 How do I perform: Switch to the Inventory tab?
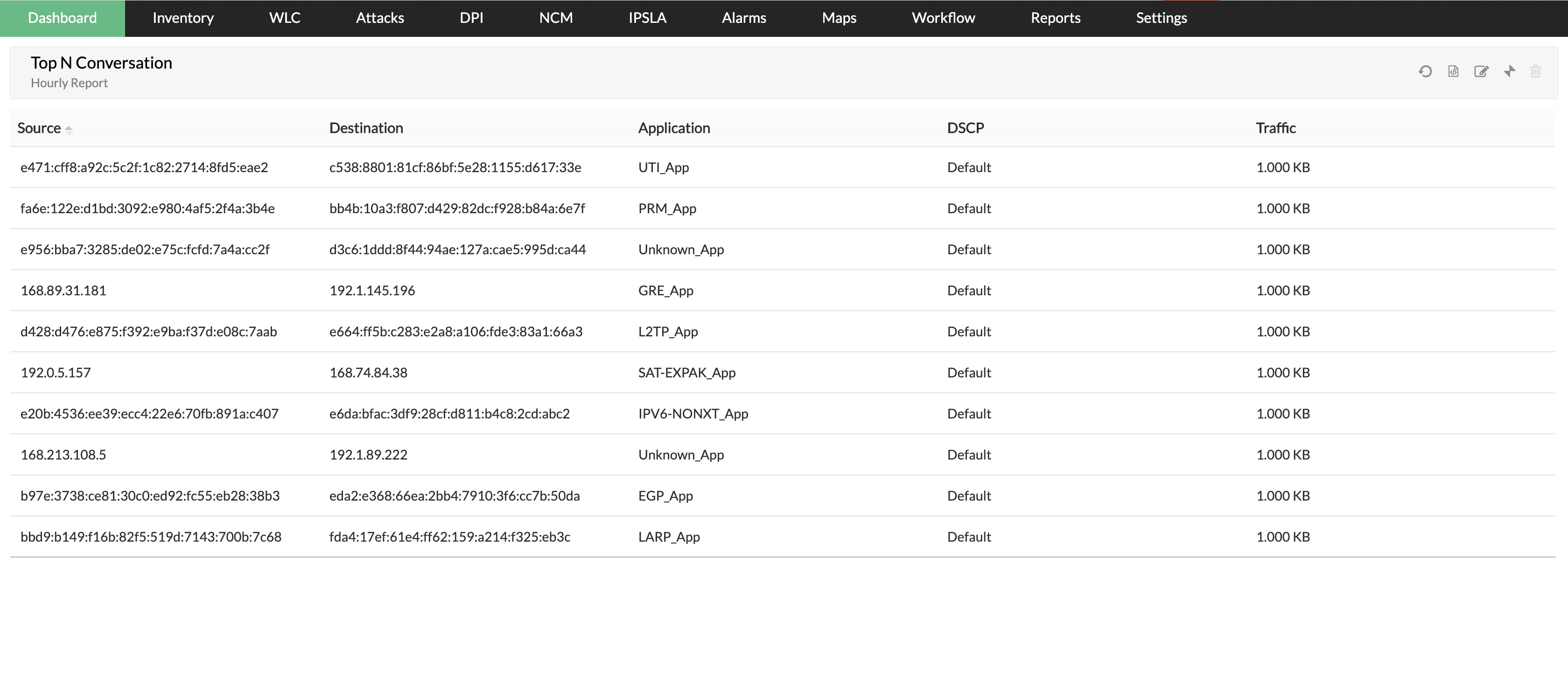point(182,18)
